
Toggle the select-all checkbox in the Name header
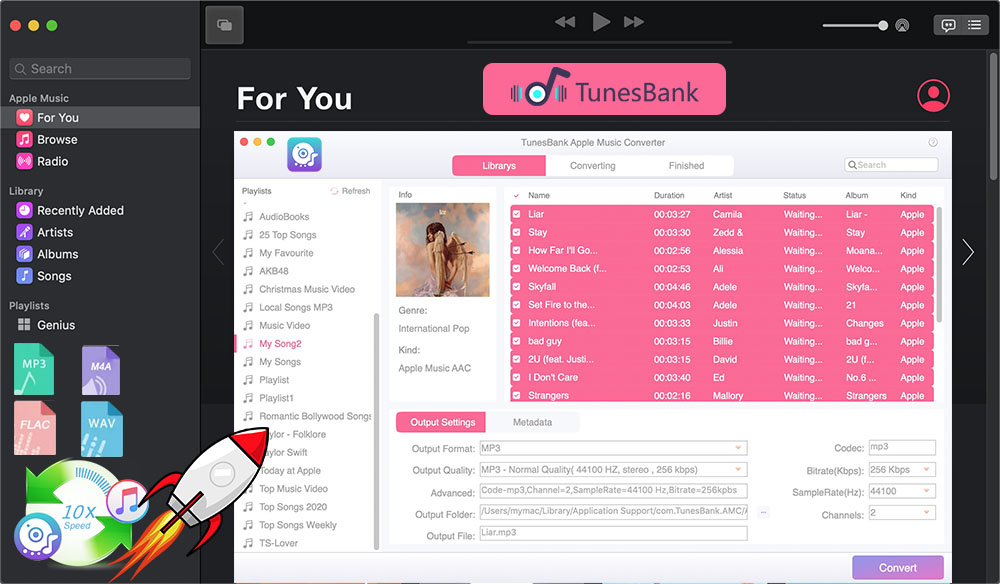(517, 194)
